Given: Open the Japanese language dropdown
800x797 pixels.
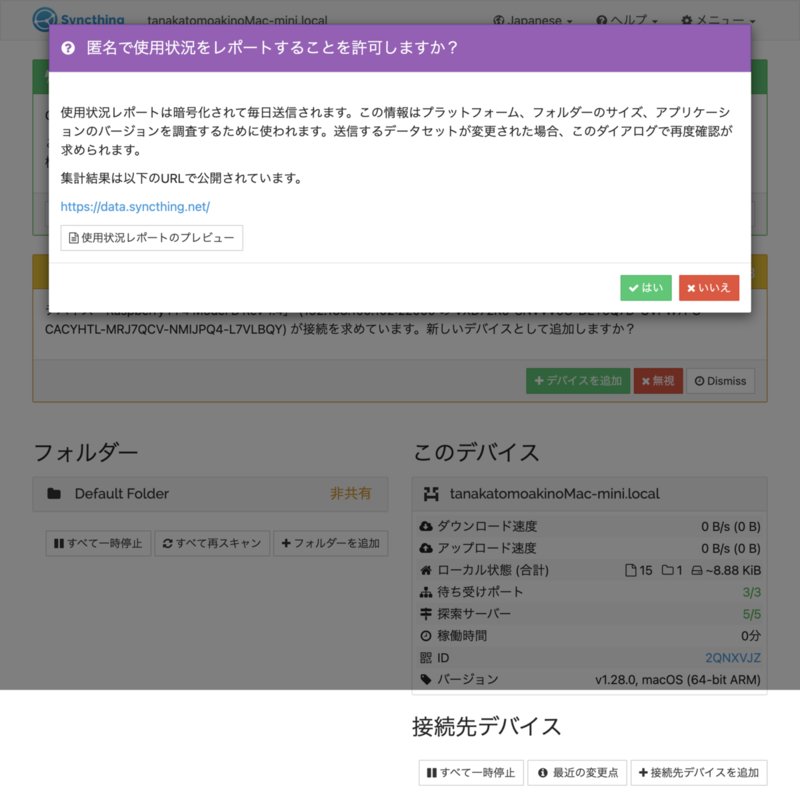Looking at the screenshot, I should [533, 20].
